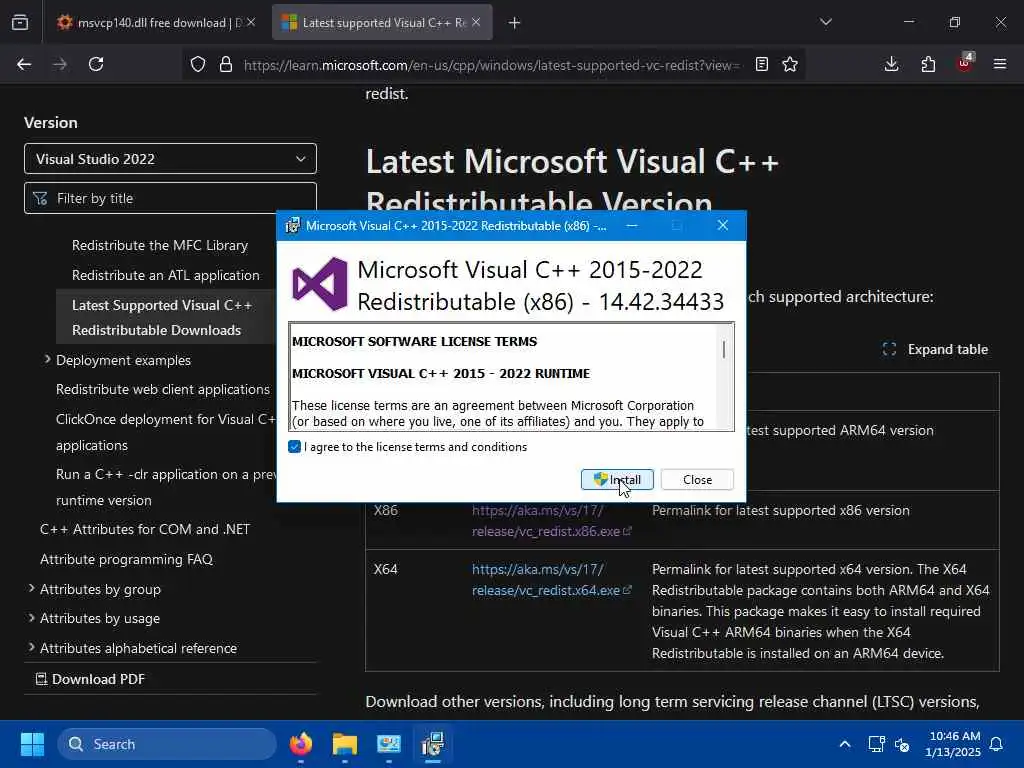Open File Explorer from the taskbar
The width and height of the screenshot is (1024, 768).
click(x=345, y=744)
